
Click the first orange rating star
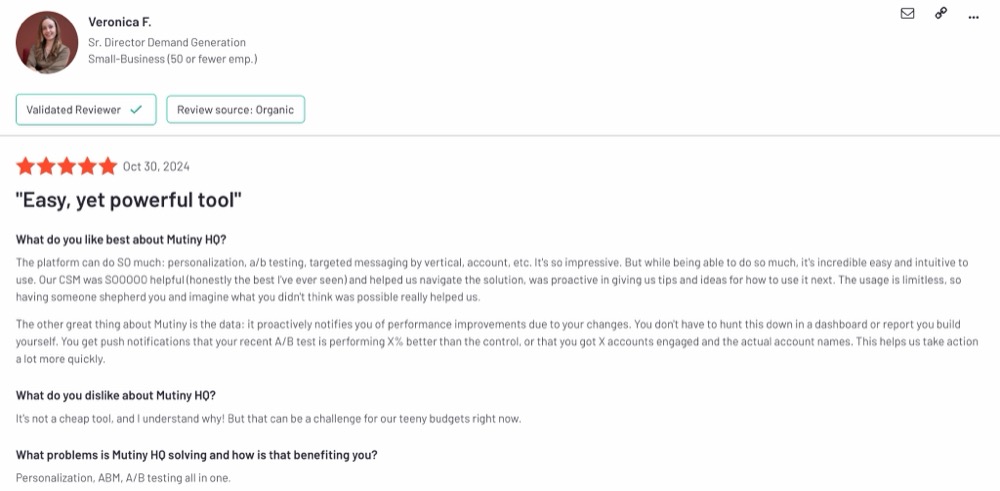pyautogui.click(x=26, y=166)
